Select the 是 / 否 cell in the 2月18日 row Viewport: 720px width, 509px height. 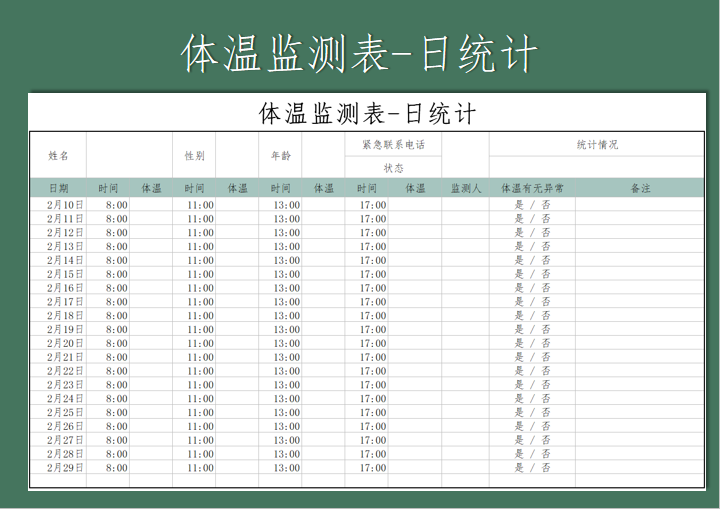(x=533, y=315)
